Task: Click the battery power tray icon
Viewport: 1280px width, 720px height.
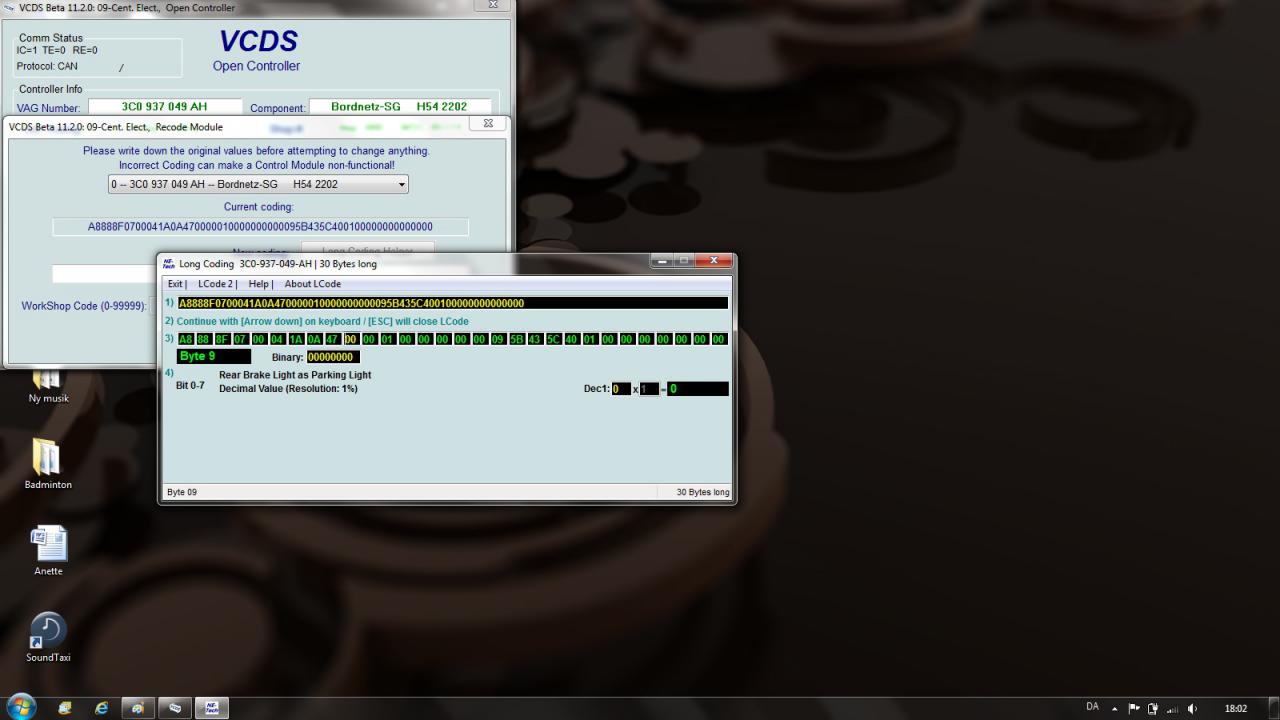Action: tap(1153, 709)
